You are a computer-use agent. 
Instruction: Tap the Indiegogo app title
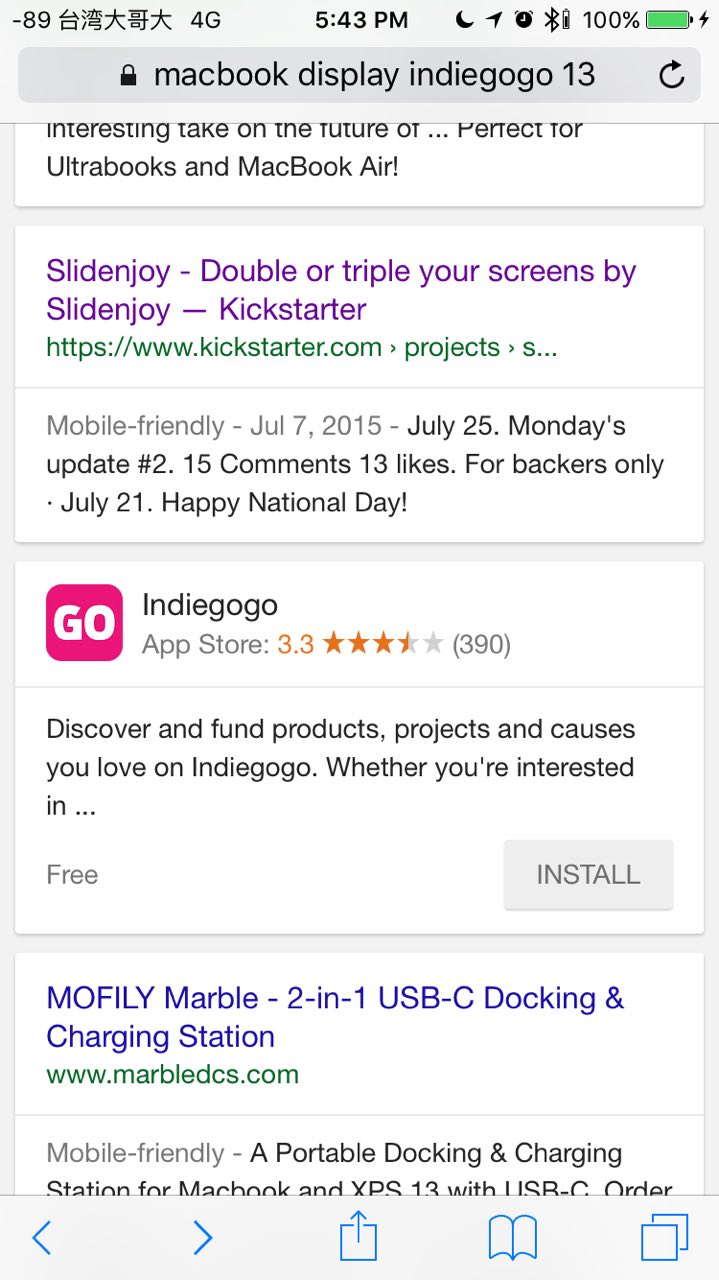pyautogui.click(x=210, y=604)
